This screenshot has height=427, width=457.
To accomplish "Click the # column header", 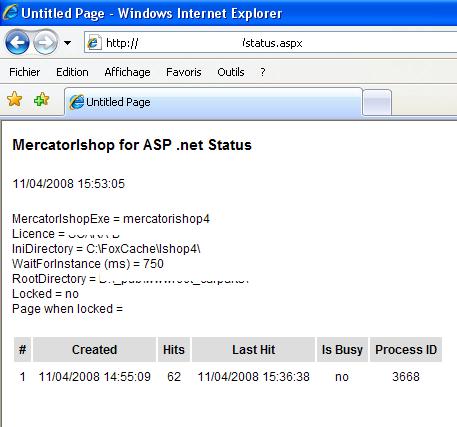I will click(x=22, y=350).
